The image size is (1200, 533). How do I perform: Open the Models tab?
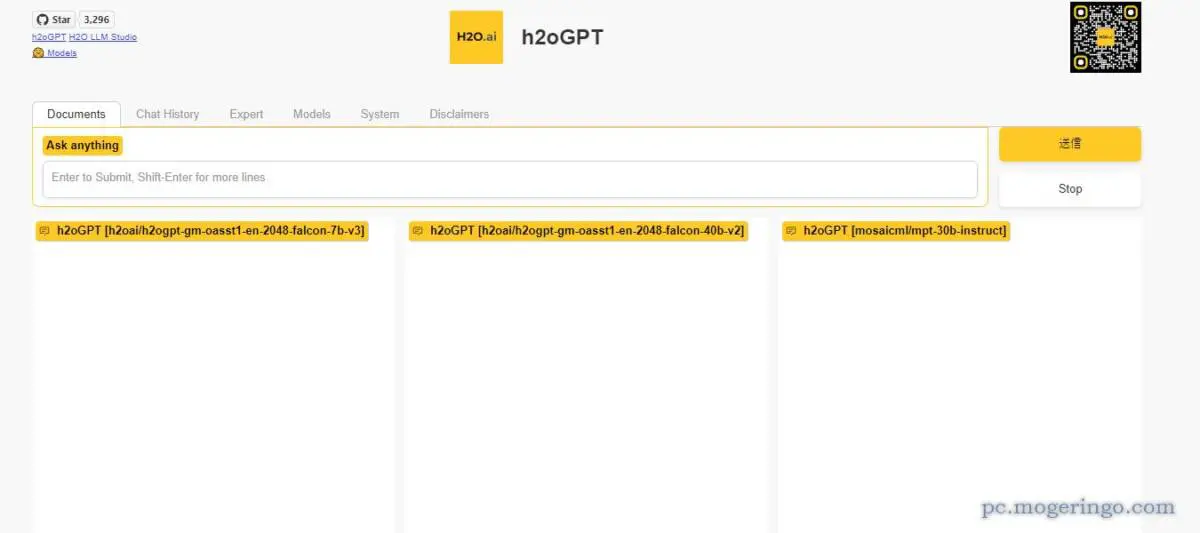pyautogui.click(x=312, y=114)
